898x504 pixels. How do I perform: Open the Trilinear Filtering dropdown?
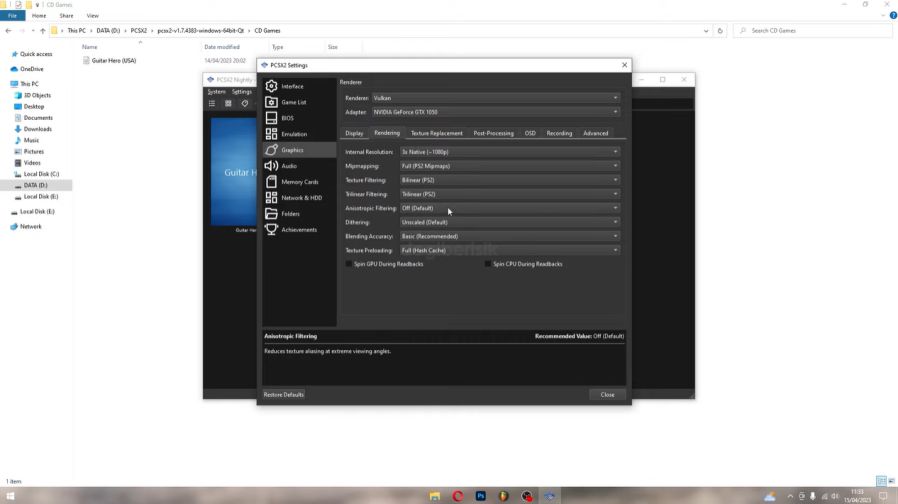click(x=510, y=194)
